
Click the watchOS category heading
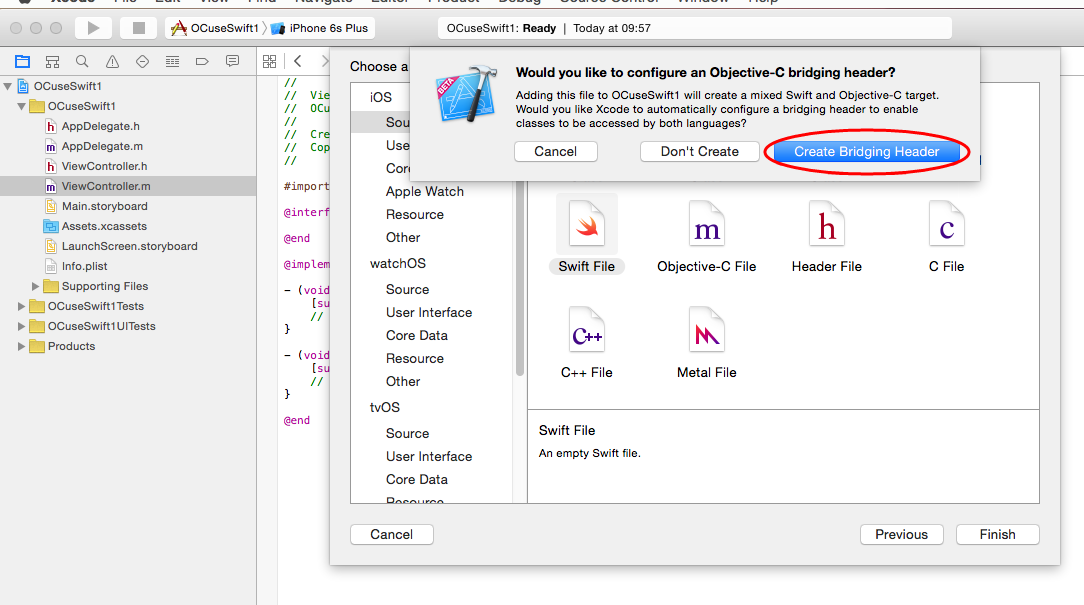pyautogui.click(x=398, y=263)
